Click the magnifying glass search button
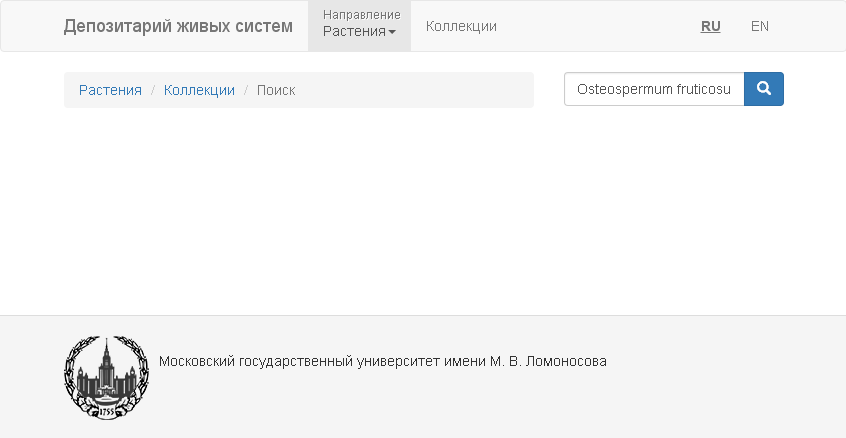Image resolution: width=846 pixels, height=438 pixels. click(764, 89)
